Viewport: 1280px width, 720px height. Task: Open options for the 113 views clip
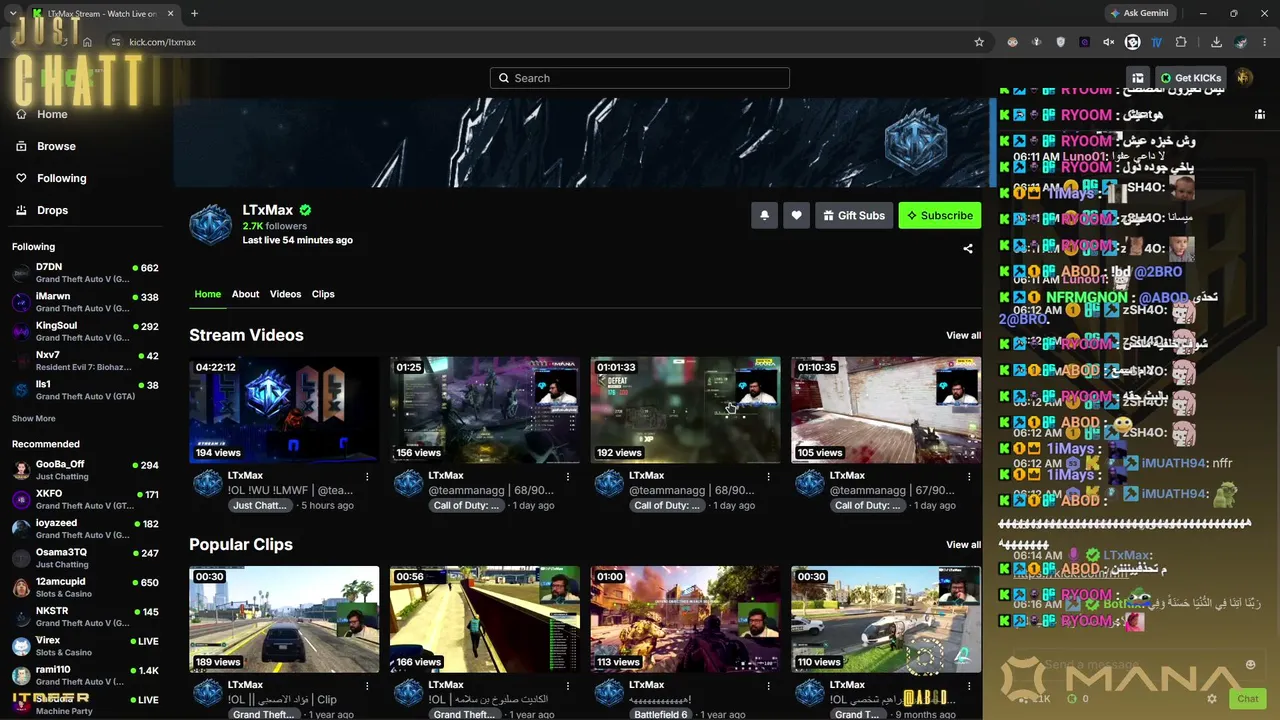[768, 685]
